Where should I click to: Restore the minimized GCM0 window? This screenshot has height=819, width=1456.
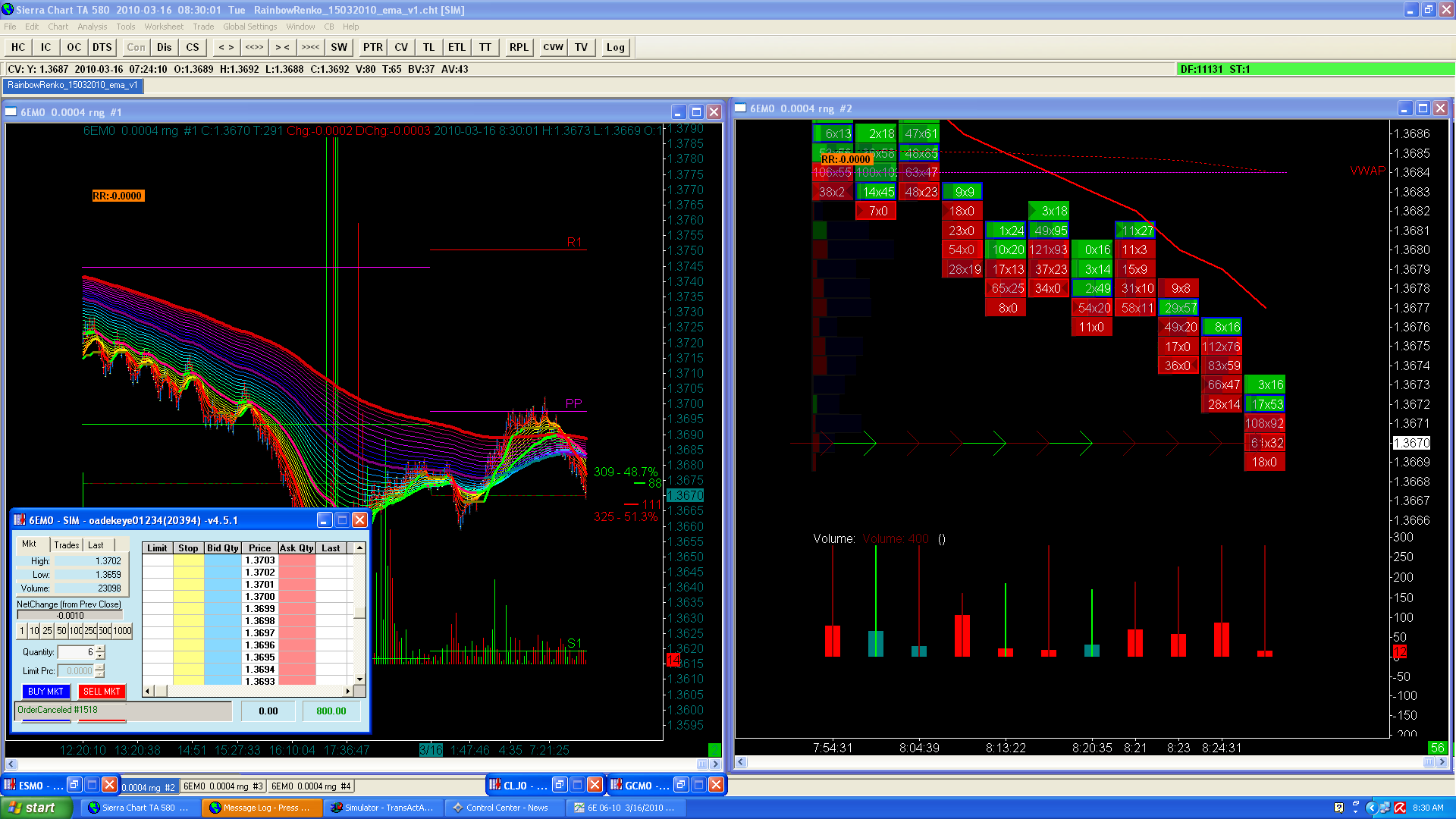pos(681,785)
